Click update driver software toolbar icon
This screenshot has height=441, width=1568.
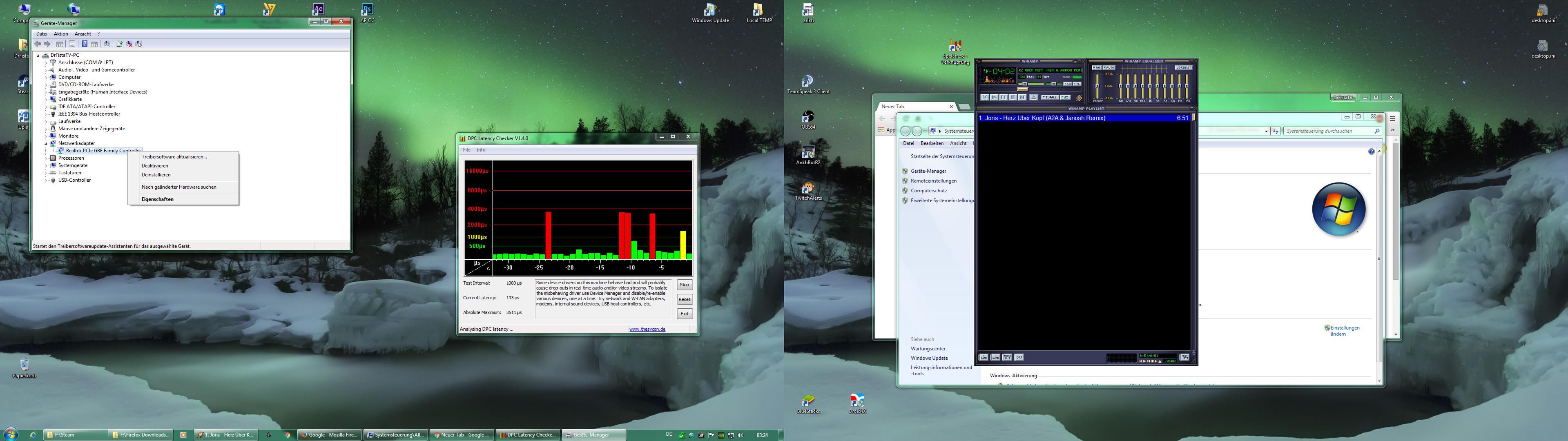(119, 44)
